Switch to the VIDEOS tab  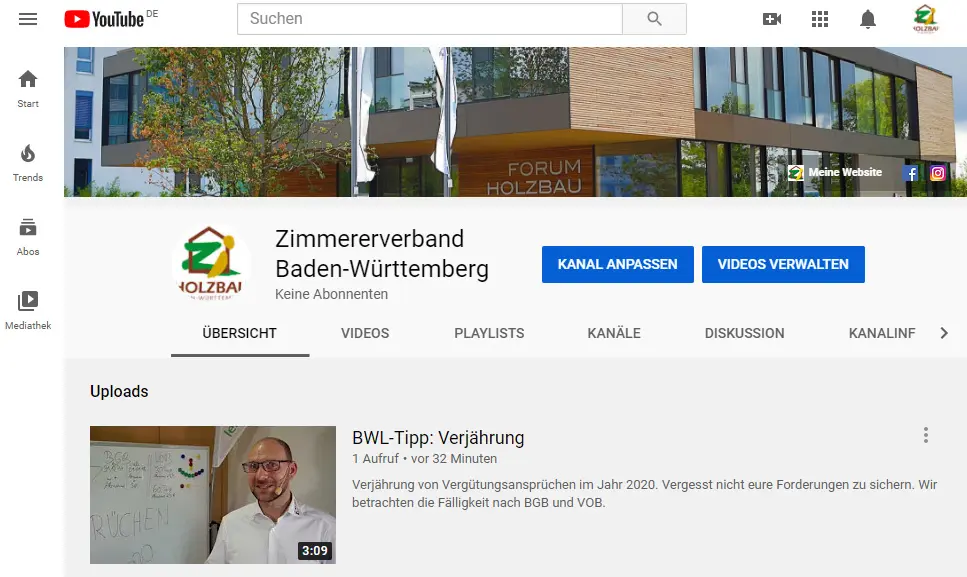(x=365, y=334)
